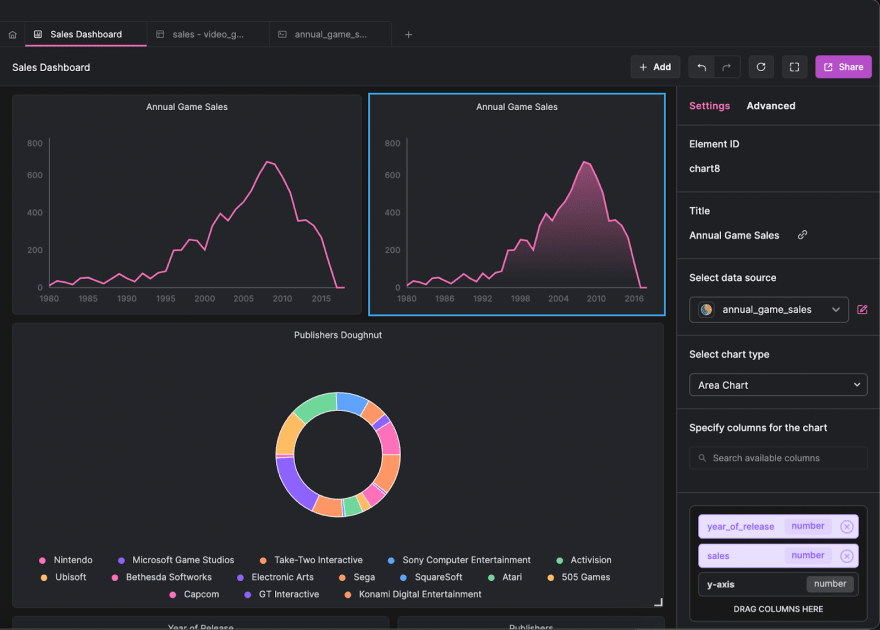Image resolution: width=880 pixels, height=630 pixels.
Task: Toggle Electronic Arts legend entry
Action: point(275,577)
